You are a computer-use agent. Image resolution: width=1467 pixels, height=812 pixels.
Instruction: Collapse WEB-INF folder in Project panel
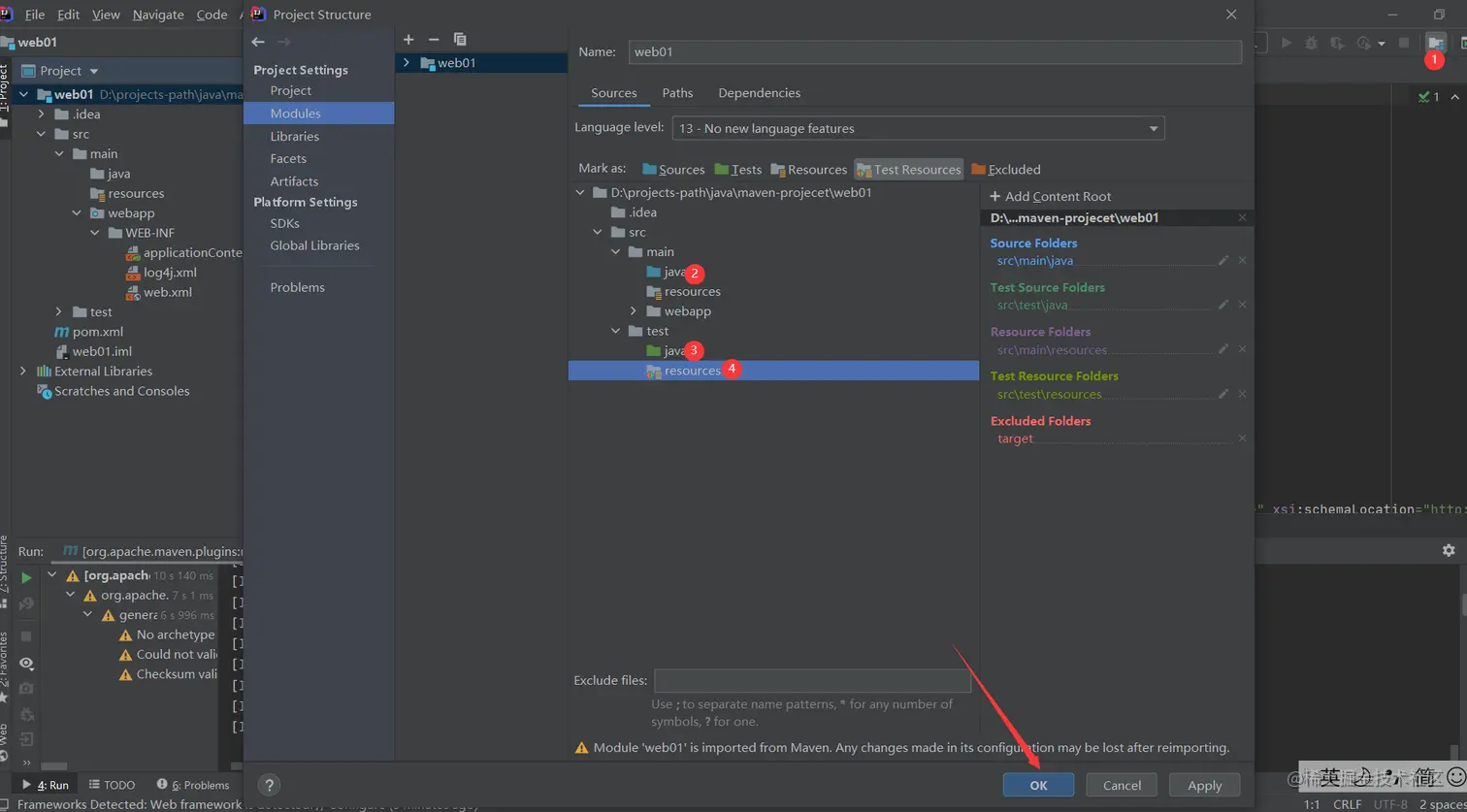click(94, 233)
